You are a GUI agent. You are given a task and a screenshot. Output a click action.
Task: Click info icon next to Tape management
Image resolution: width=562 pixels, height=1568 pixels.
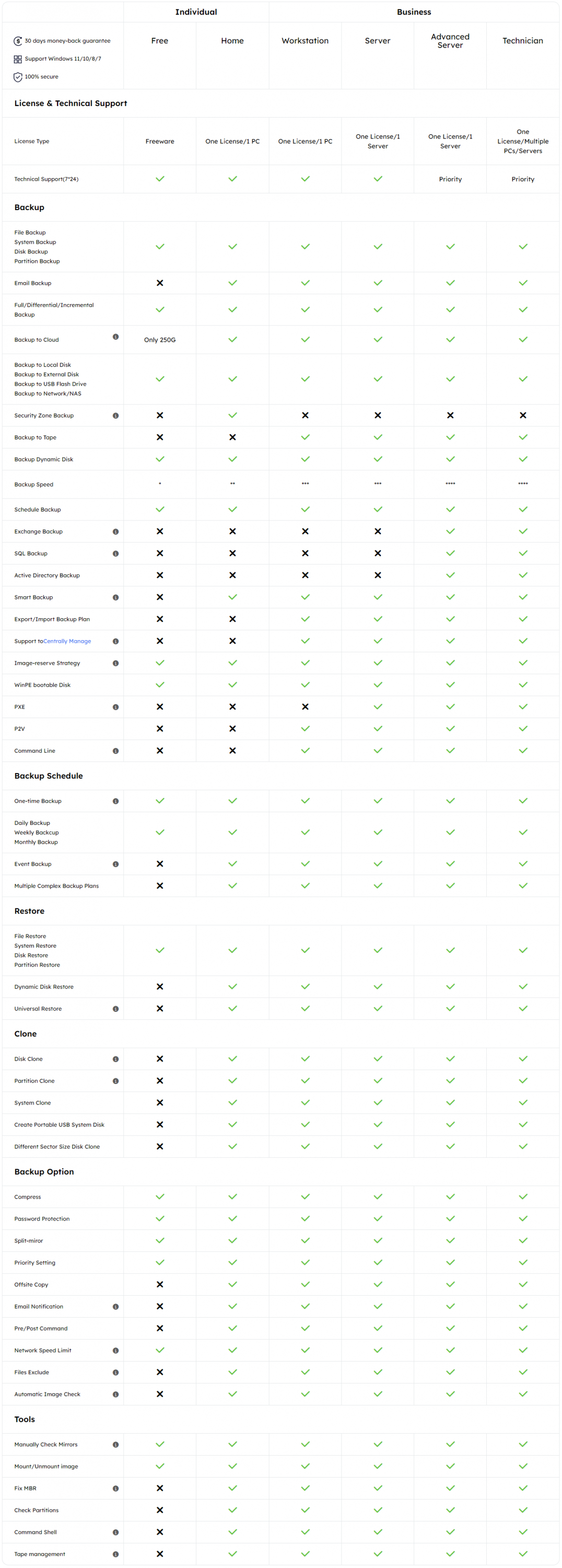pyautogui.click(x=115, y=1553)
